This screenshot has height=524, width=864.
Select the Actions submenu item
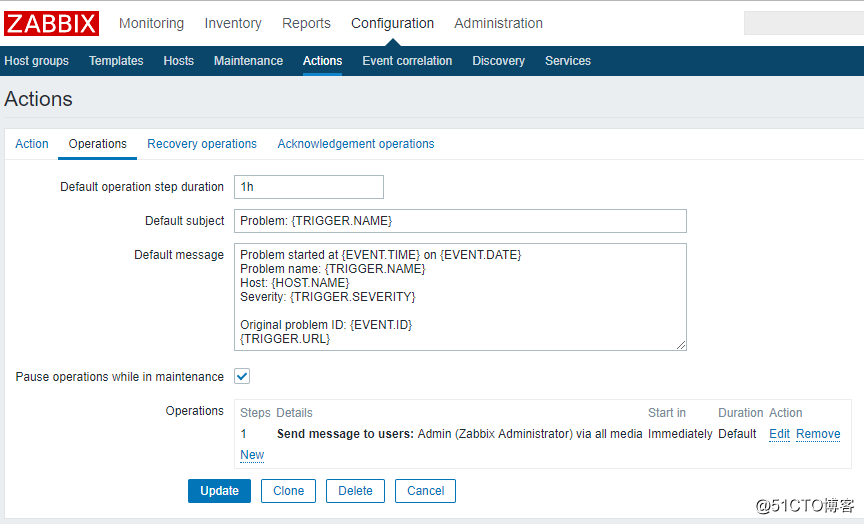pyautogui.click(x=322, y=61)
